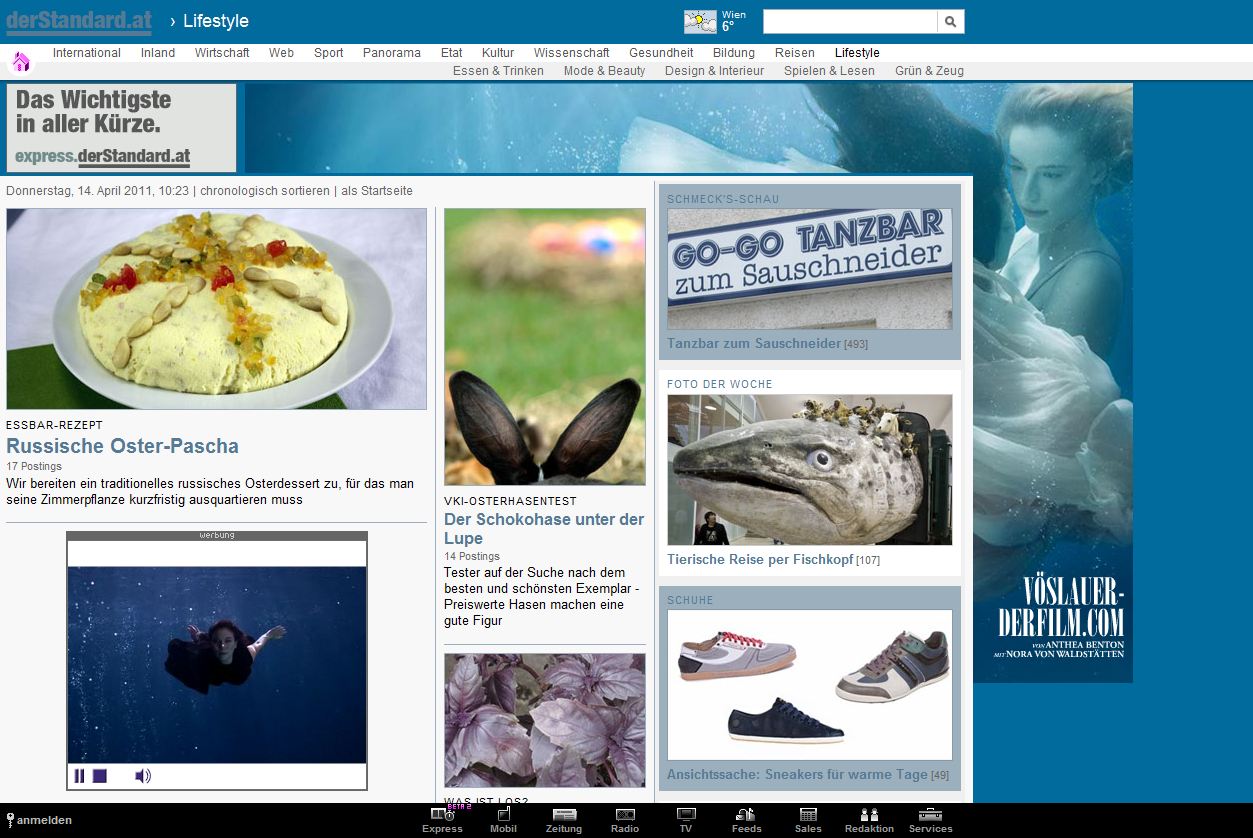Stop the ad video playback

[x=100, y=776]
